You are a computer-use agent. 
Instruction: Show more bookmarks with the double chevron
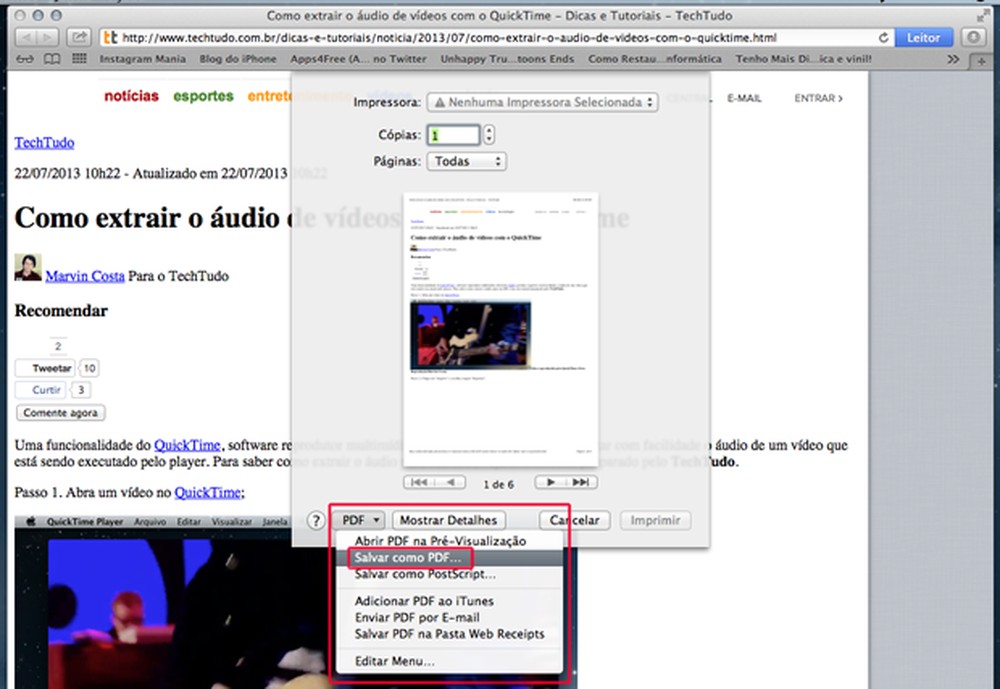953,59
